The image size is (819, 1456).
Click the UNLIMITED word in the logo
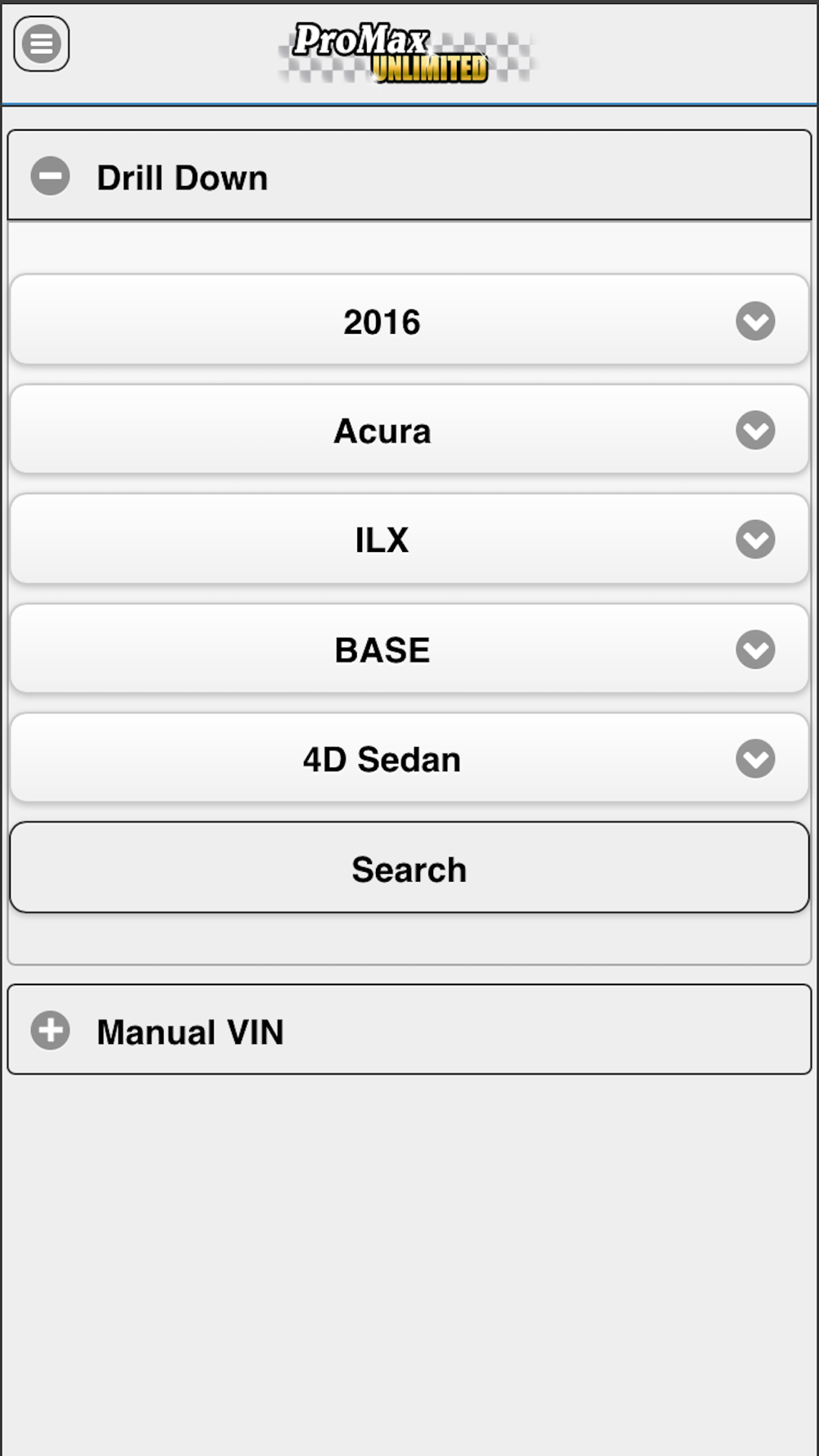[x=431, y=69]
